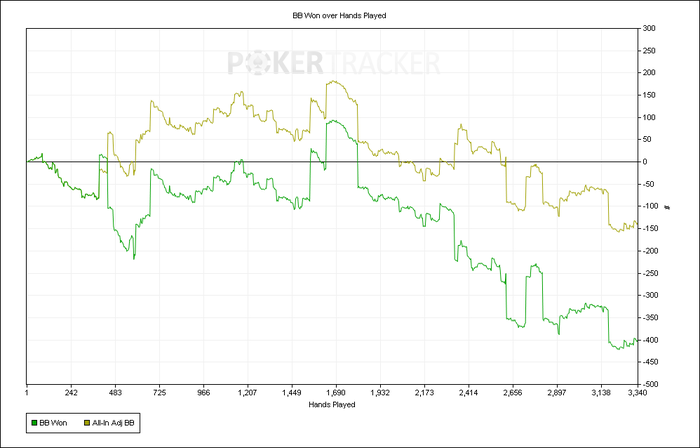Click x-axis tick label 2,656
This screenshot has width=700, height=448.
[513, 393]
